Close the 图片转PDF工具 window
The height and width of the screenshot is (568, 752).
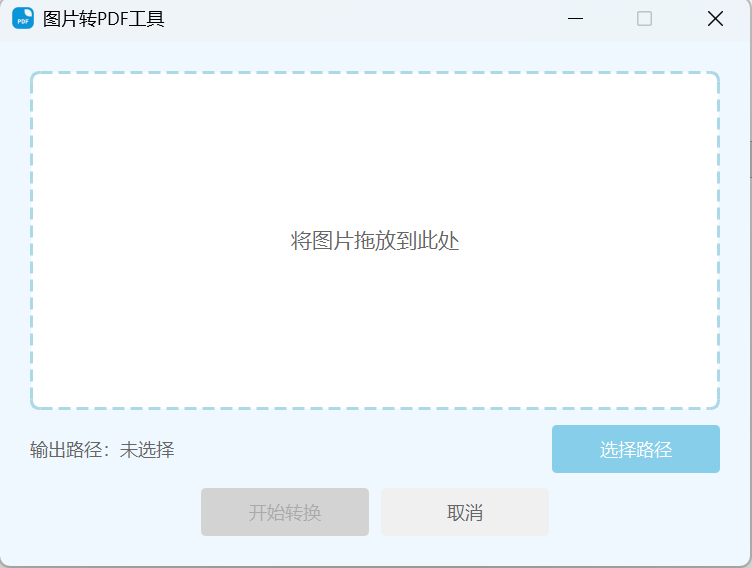[715, 19]
